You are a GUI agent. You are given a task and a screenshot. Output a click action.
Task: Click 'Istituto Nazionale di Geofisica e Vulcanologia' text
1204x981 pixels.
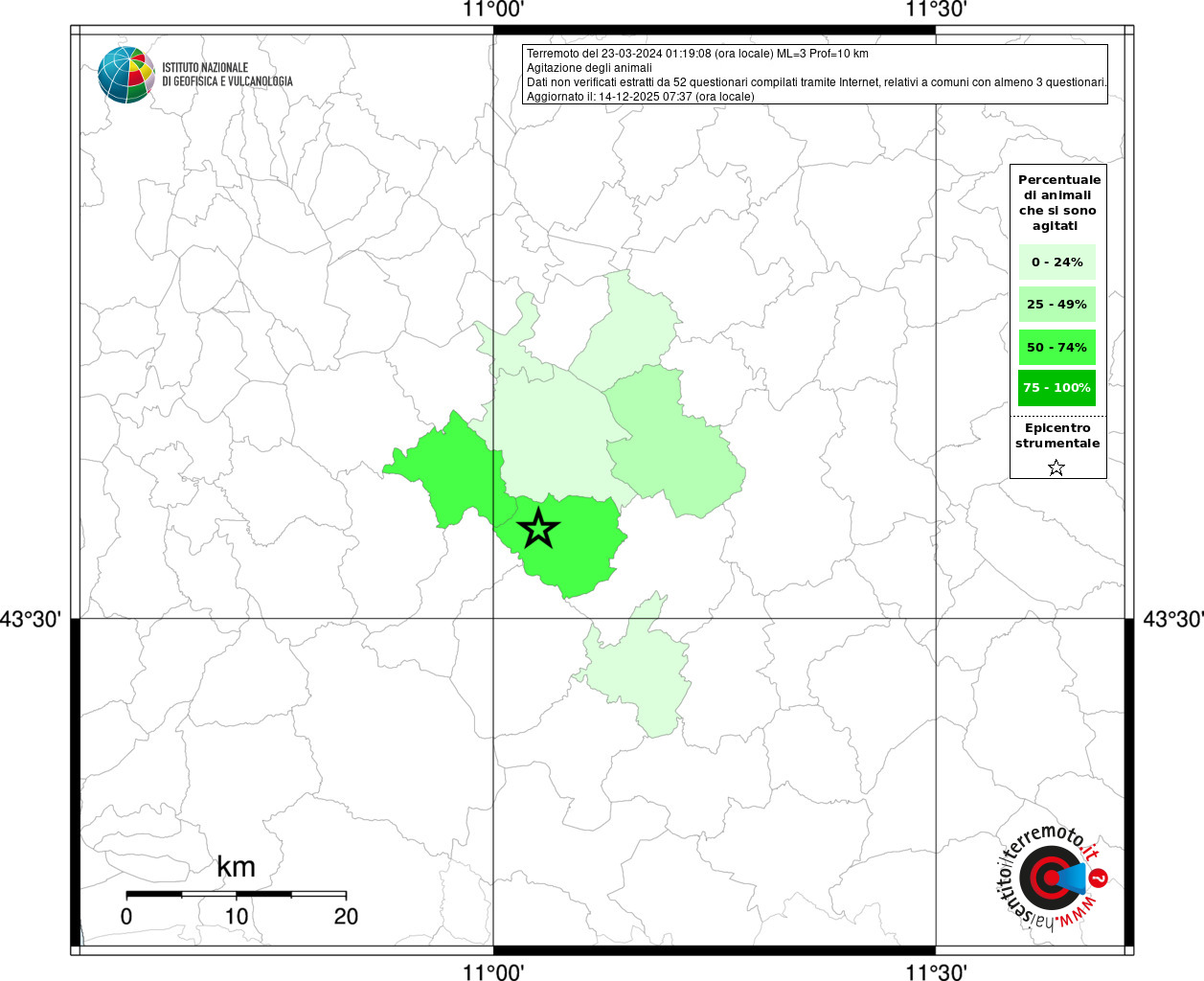(227, 75)
